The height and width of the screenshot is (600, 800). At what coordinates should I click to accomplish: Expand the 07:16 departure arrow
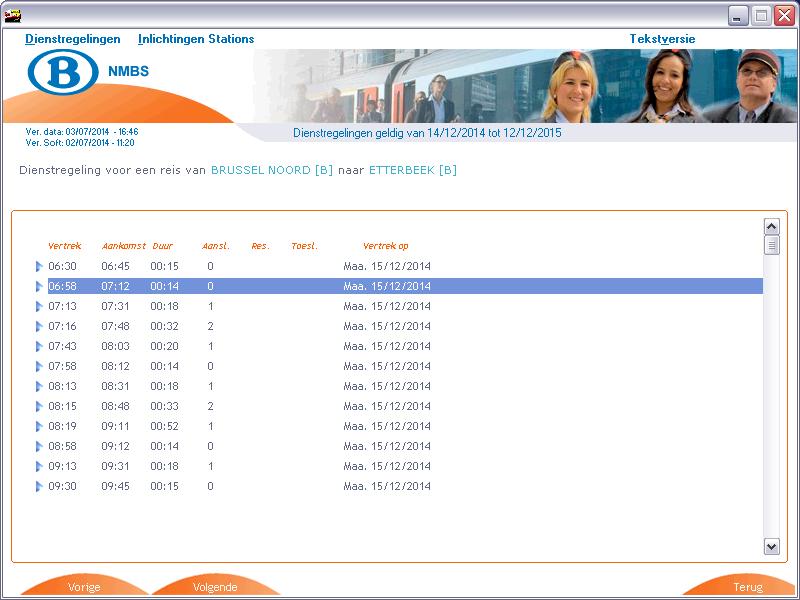[x=39, y=327]
